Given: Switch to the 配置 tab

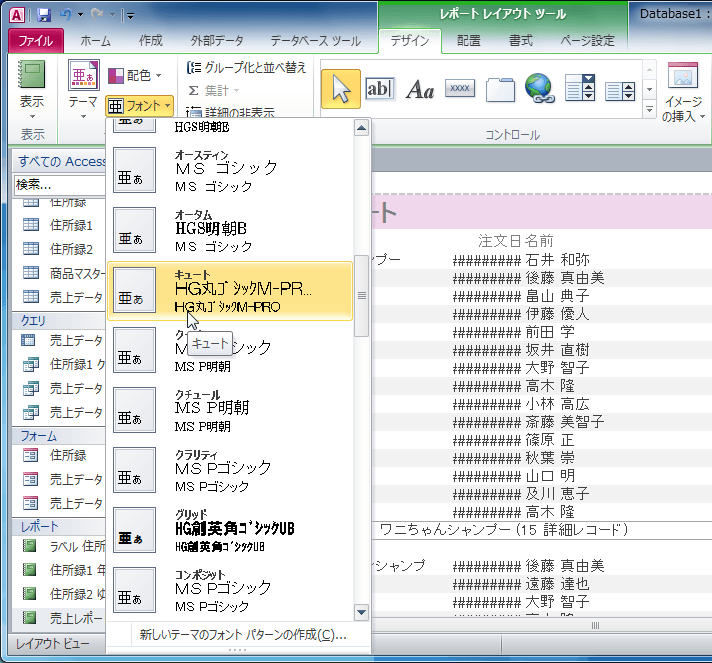Looking at the screenshot, I should pyautogui.click(x=469, y=41).
